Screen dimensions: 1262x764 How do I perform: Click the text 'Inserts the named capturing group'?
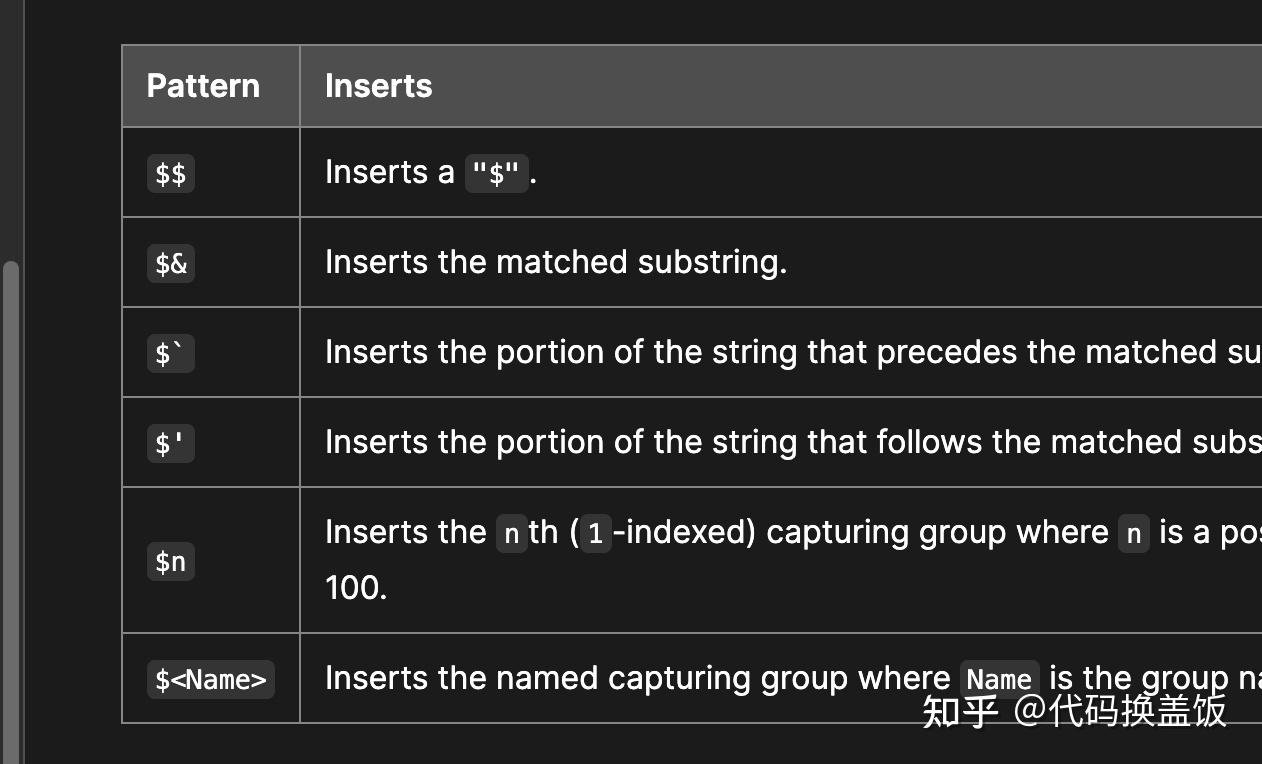pos(637,678)
